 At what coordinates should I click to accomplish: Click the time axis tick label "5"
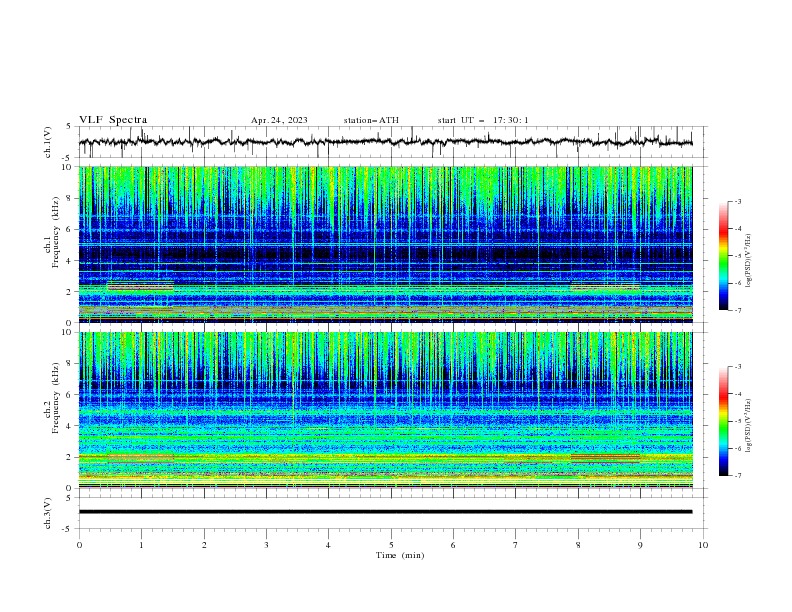(x=391, y=545)
